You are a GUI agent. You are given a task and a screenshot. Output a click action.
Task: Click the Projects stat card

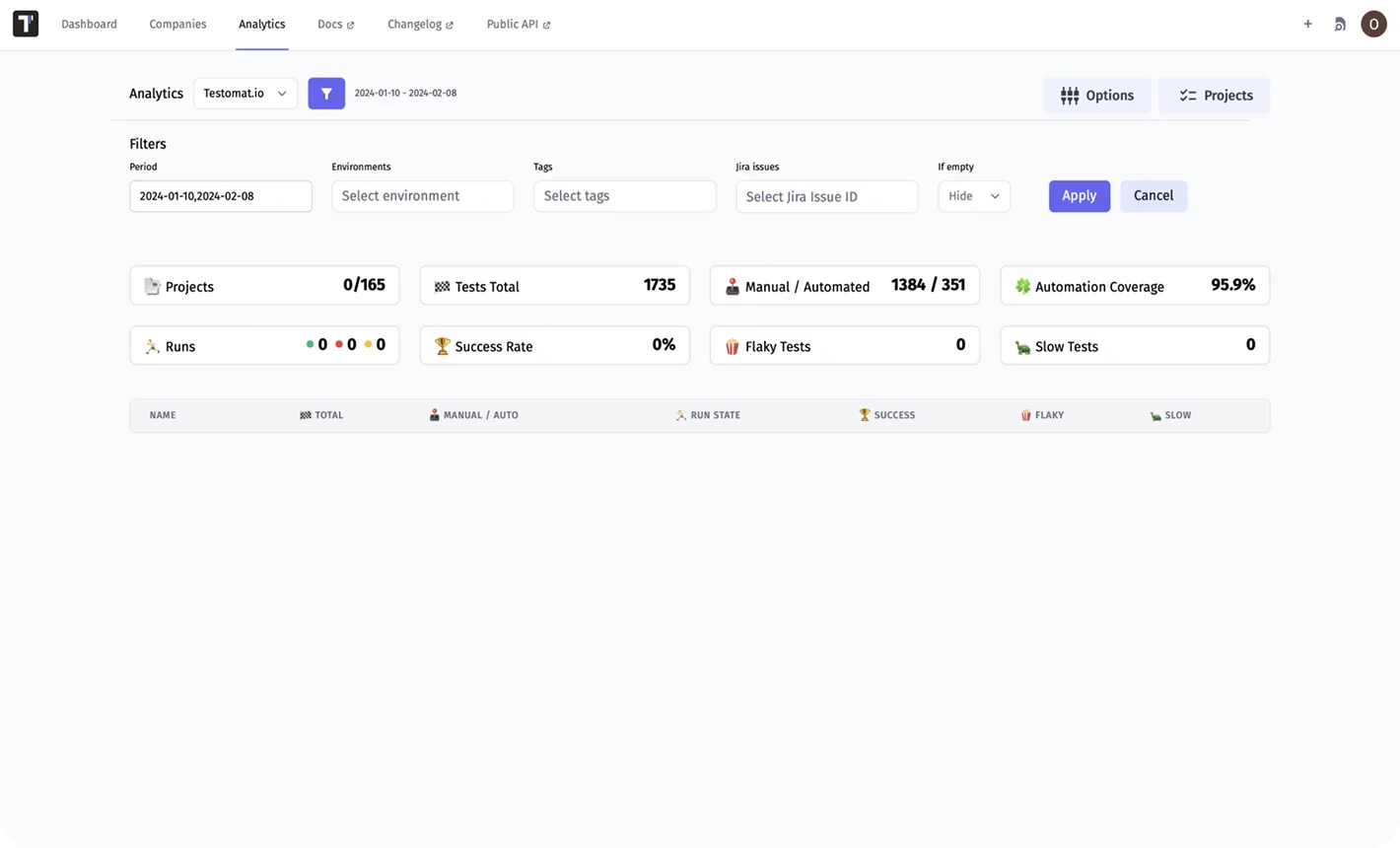coord(264,286)
